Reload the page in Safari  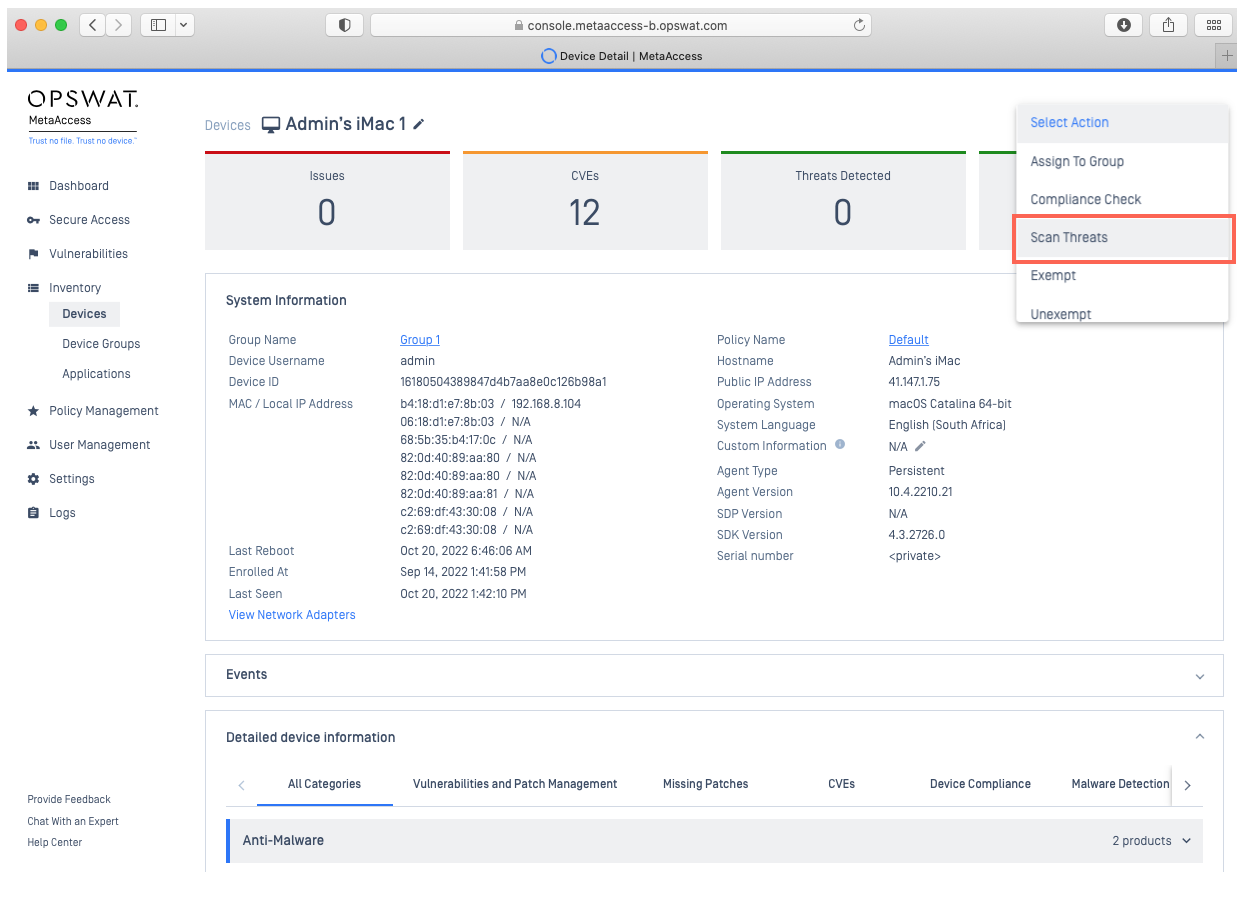859,25
